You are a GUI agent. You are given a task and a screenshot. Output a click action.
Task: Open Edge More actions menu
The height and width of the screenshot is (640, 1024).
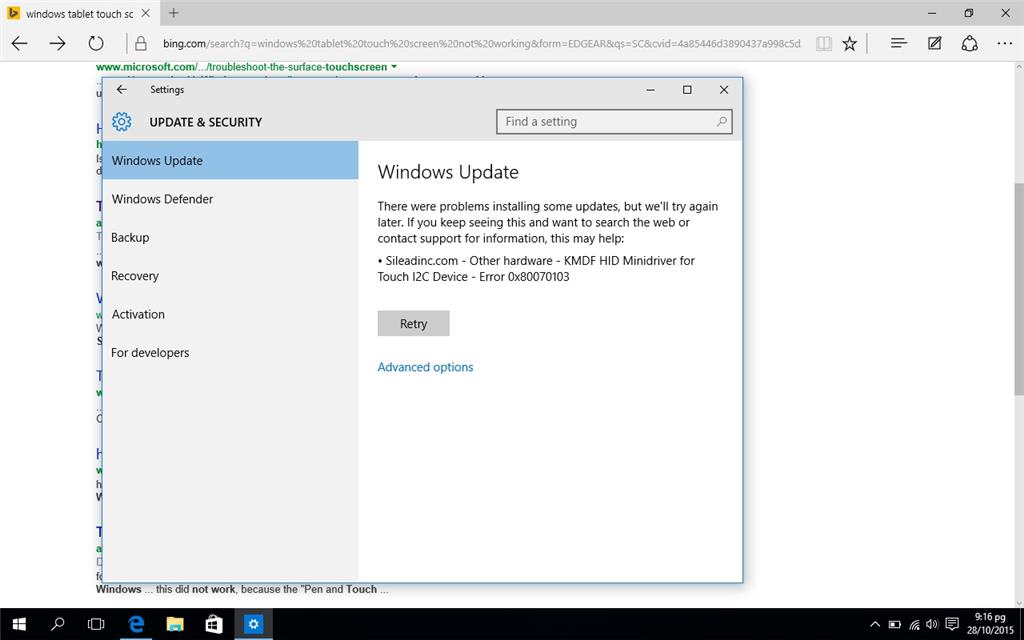[1004, 43]
